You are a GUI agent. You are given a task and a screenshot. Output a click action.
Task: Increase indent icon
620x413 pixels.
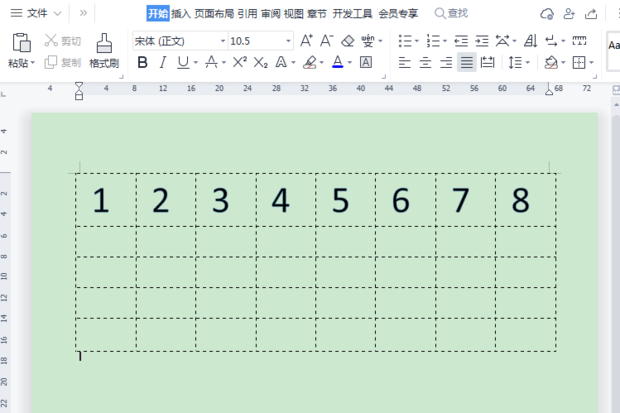(x=482, y=41)
